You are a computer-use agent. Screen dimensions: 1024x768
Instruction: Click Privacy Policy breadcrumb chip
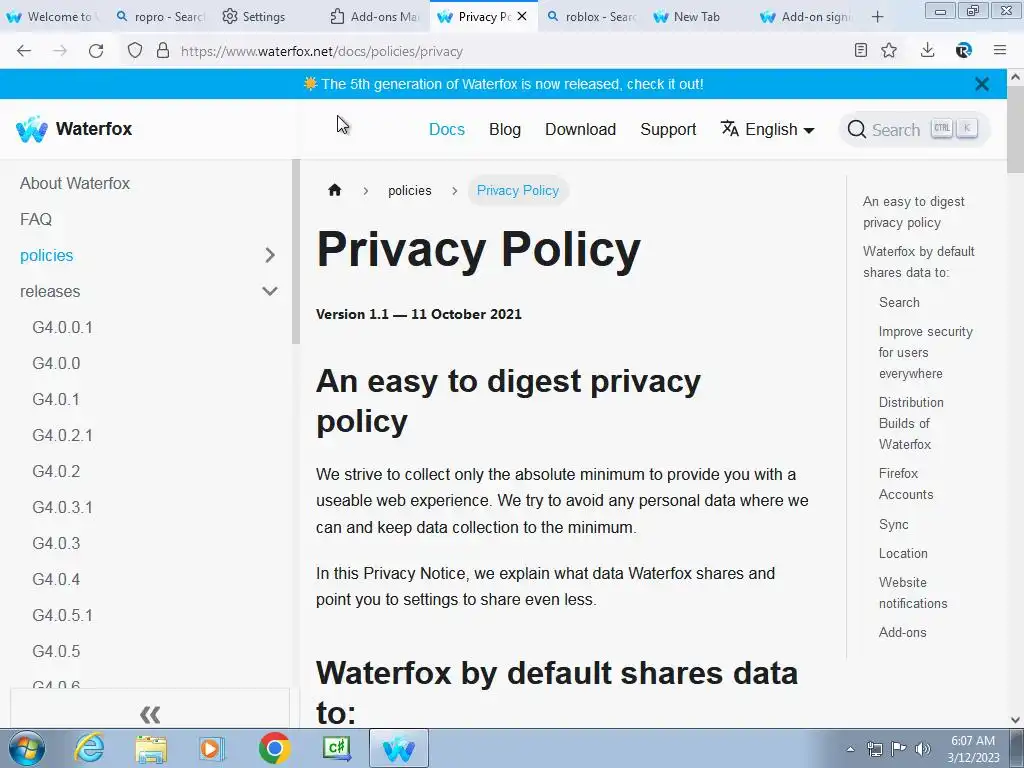point(518,191)
